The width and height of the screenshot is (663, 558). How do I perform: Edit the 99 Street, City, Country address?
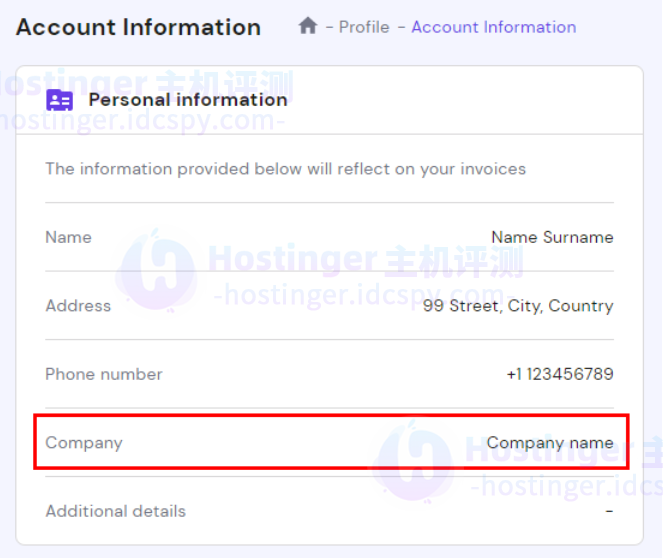click(x=518, y=306)
